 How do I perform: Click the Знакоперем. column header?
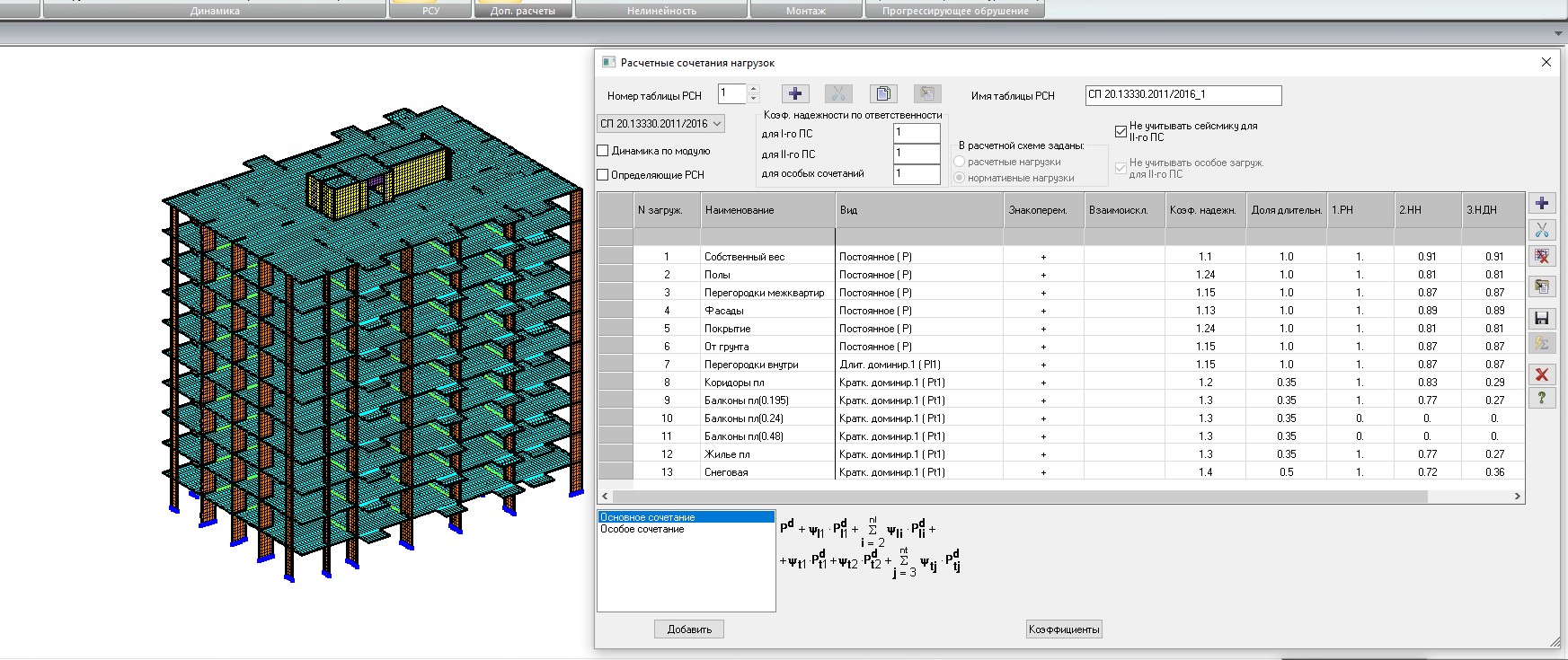point(1043,210)
